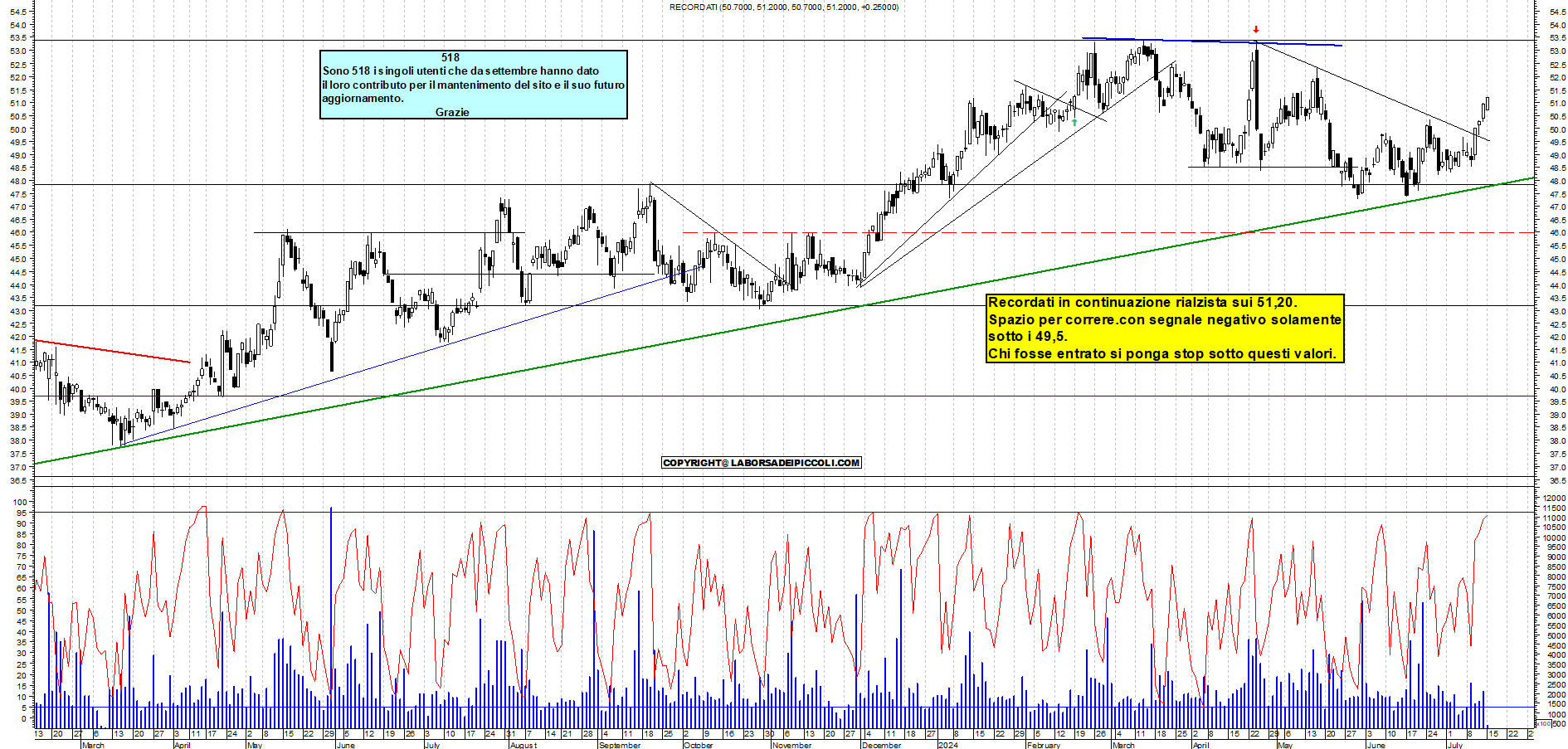Click the 'February' month label on time axis

(1043, 745)
